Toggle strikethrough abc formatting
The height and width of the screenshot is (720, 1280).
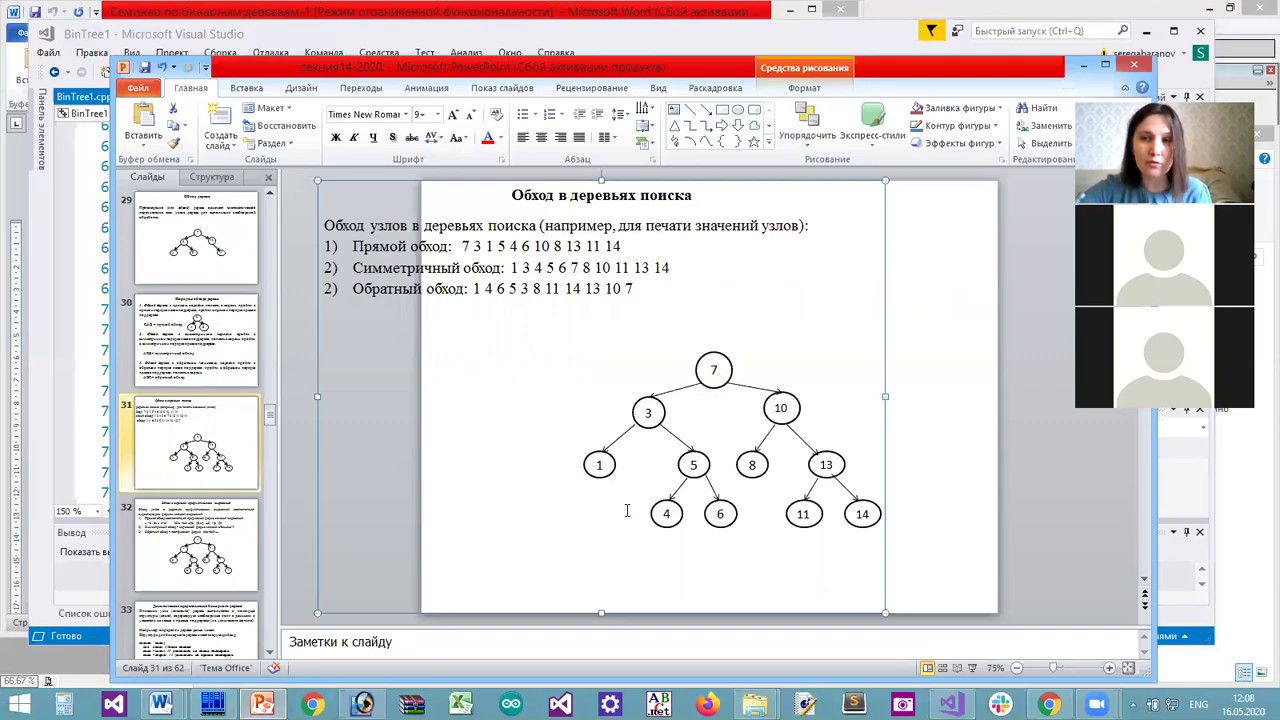click(413, 137)
